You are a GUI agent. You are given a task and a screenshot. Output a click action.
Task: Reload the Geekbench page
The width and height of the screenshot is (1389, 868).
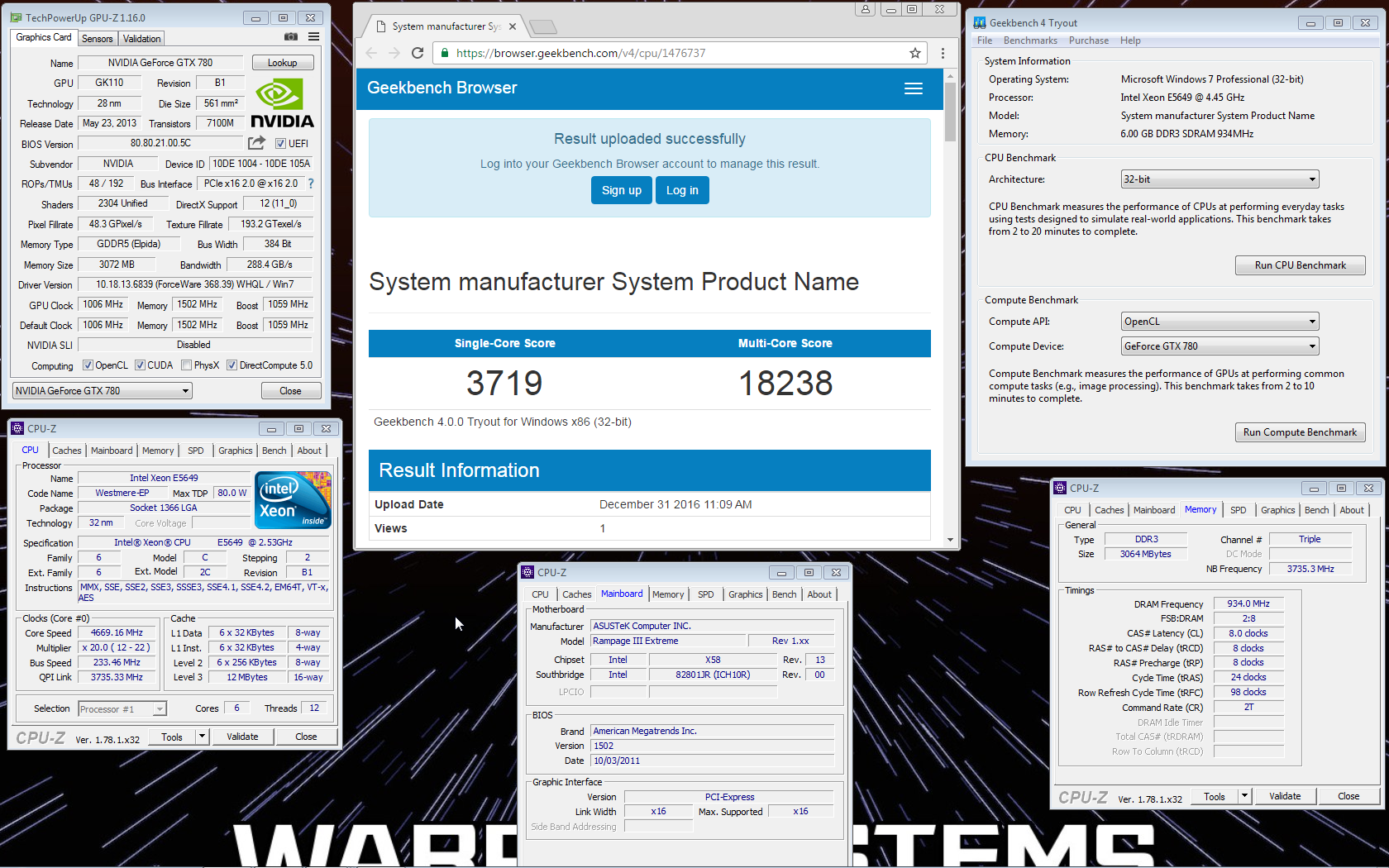point(418,53)
